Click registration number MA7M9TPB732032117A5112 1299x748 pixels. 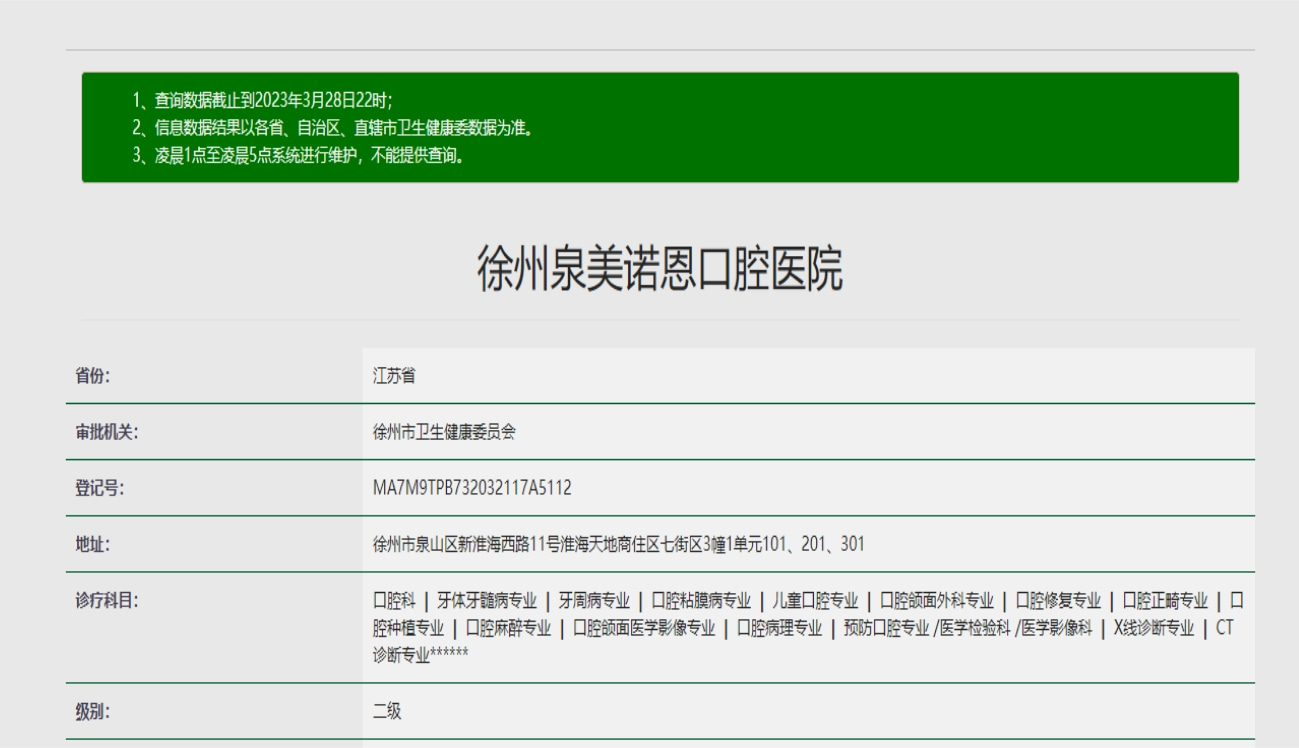[471, 488]
